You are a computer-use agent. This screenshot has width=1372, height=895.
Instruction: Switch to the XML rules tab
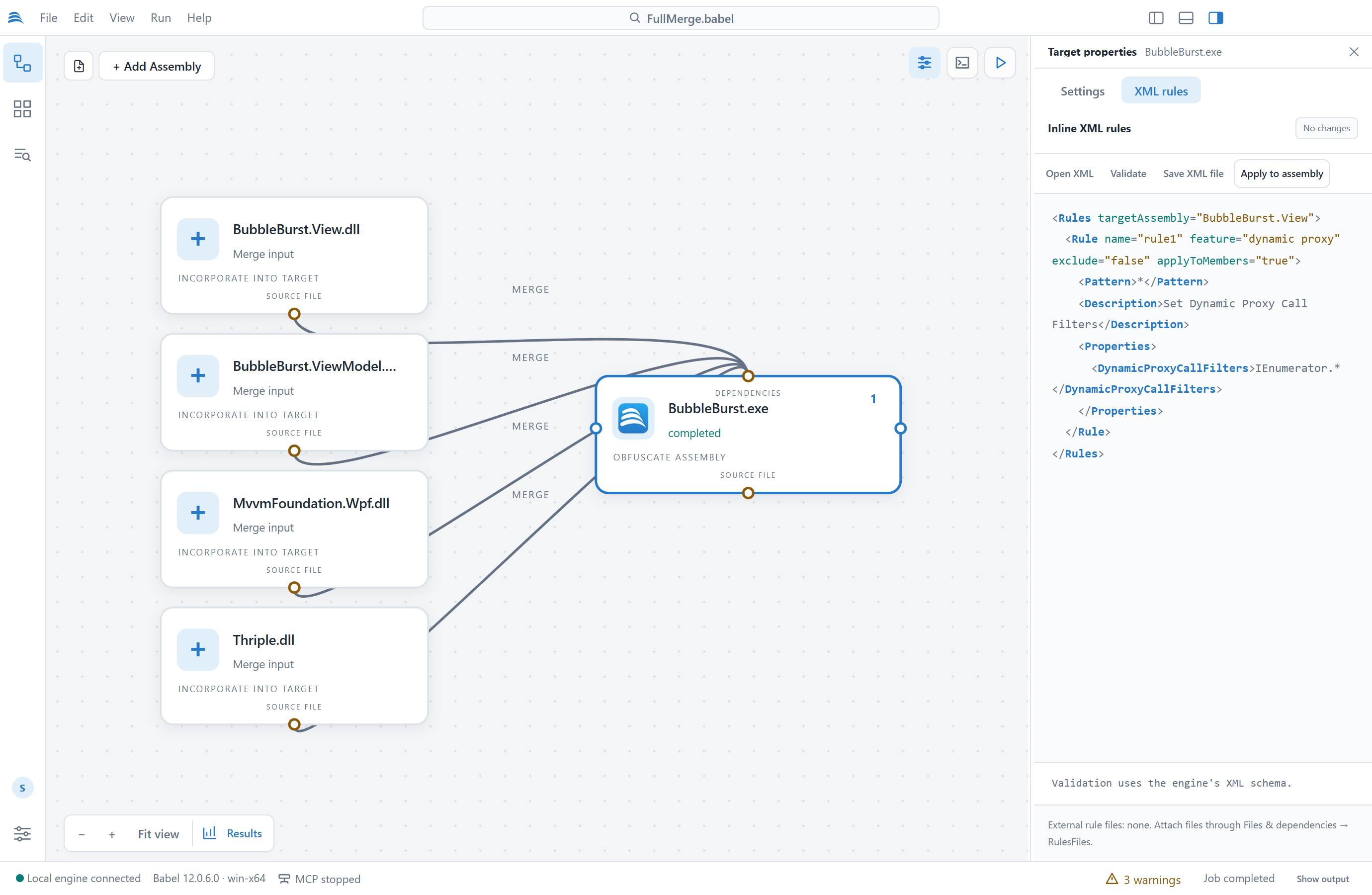[1161, 91]
